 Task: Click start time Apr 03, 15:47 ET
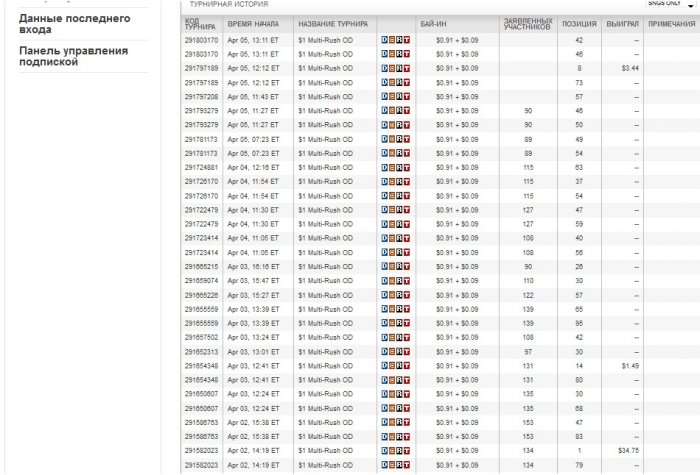click(253, 281)
